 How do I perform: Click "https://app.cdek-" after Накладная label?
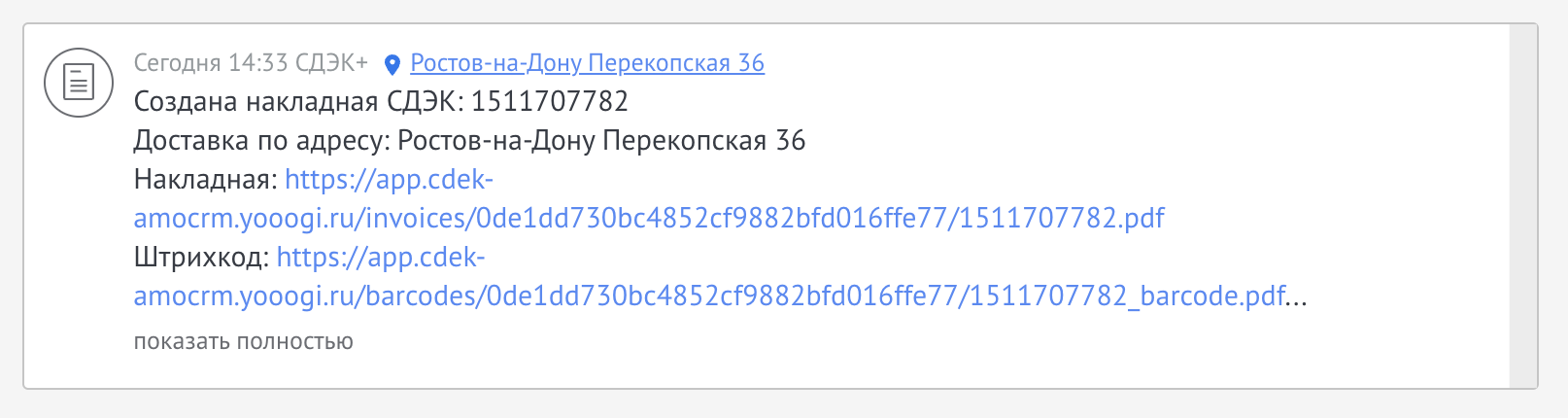tap(389, 180)
